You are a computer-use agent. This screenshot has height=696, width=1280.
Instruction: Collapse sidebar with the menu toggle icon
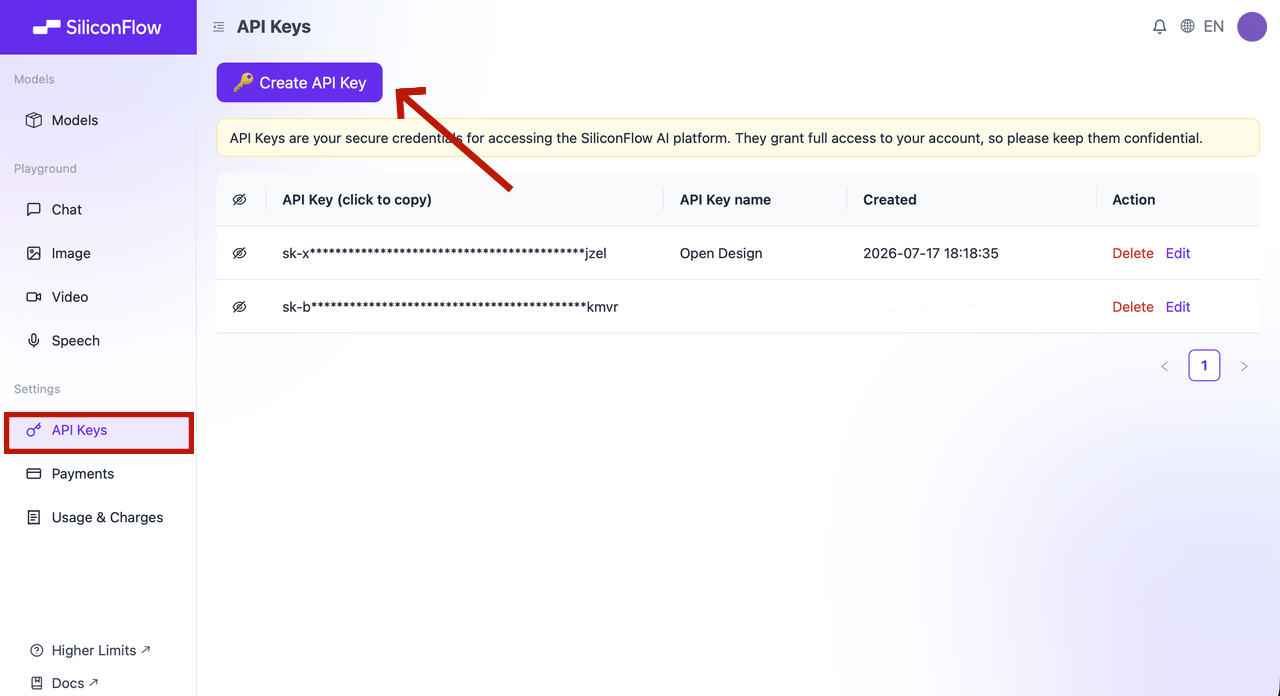pyautogui.click(x=219, y=27)
